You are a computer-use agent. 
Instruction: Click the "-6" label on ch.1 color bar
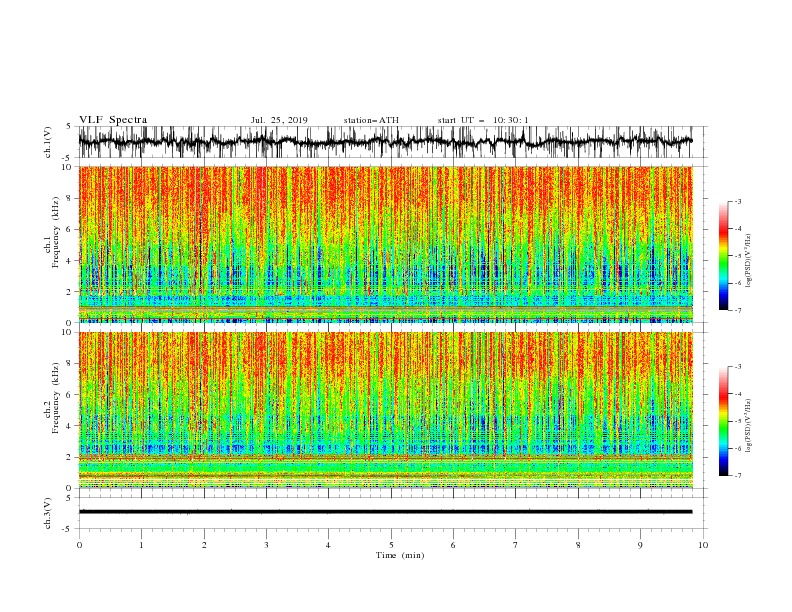738,283
